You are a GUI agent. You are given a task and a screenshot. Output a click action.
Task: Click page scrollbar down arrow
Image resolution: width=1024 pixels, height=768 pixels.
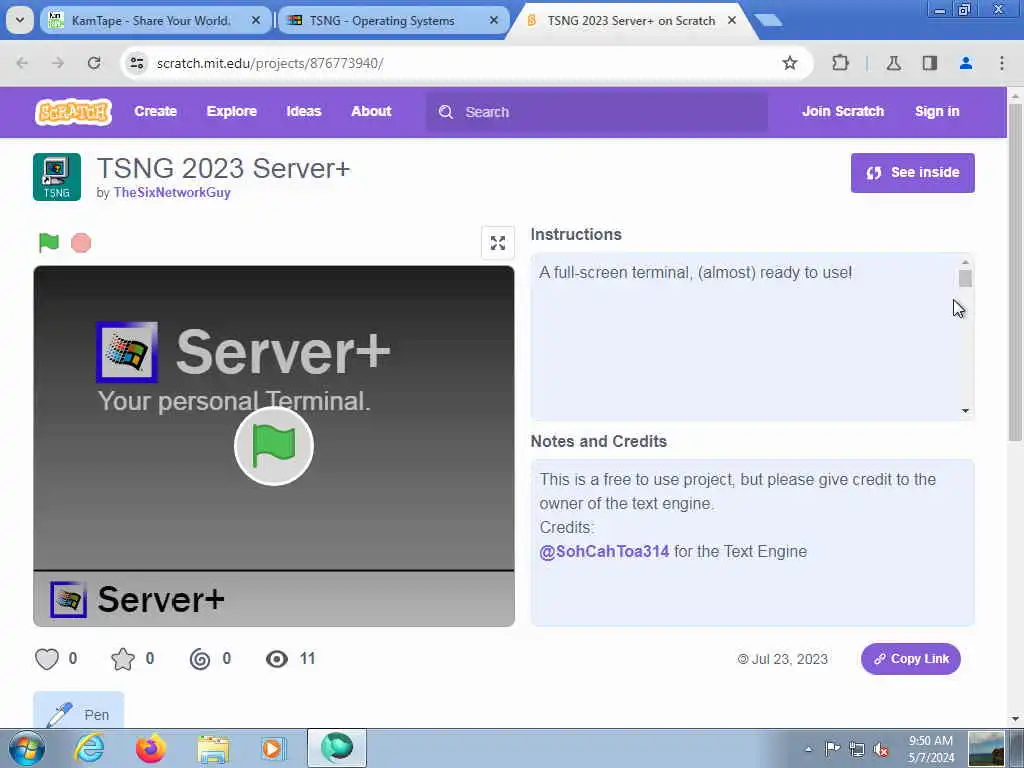(1015, 719)
